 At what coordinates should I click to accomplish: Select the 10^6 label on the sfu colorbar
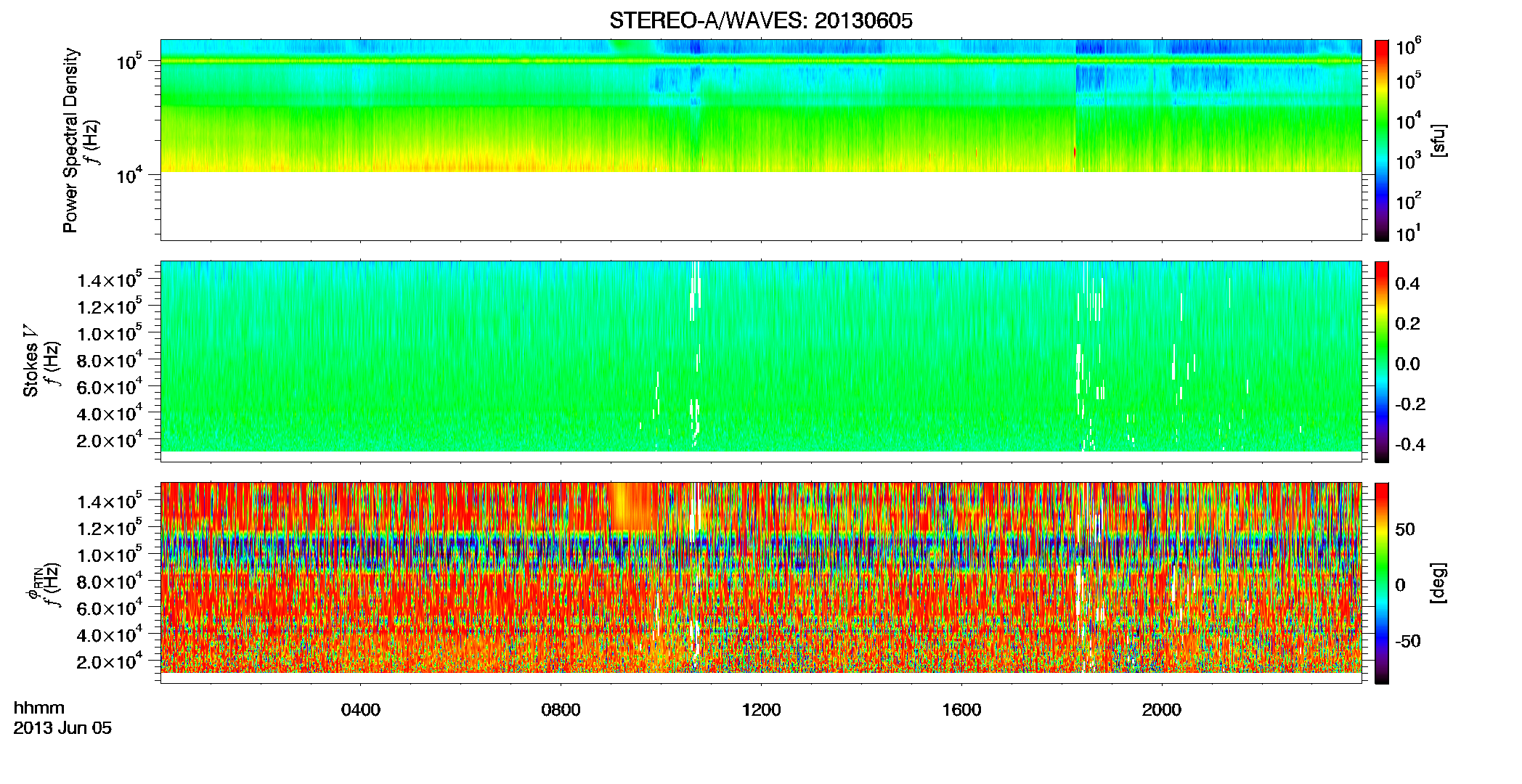[x=1409, y=47]
